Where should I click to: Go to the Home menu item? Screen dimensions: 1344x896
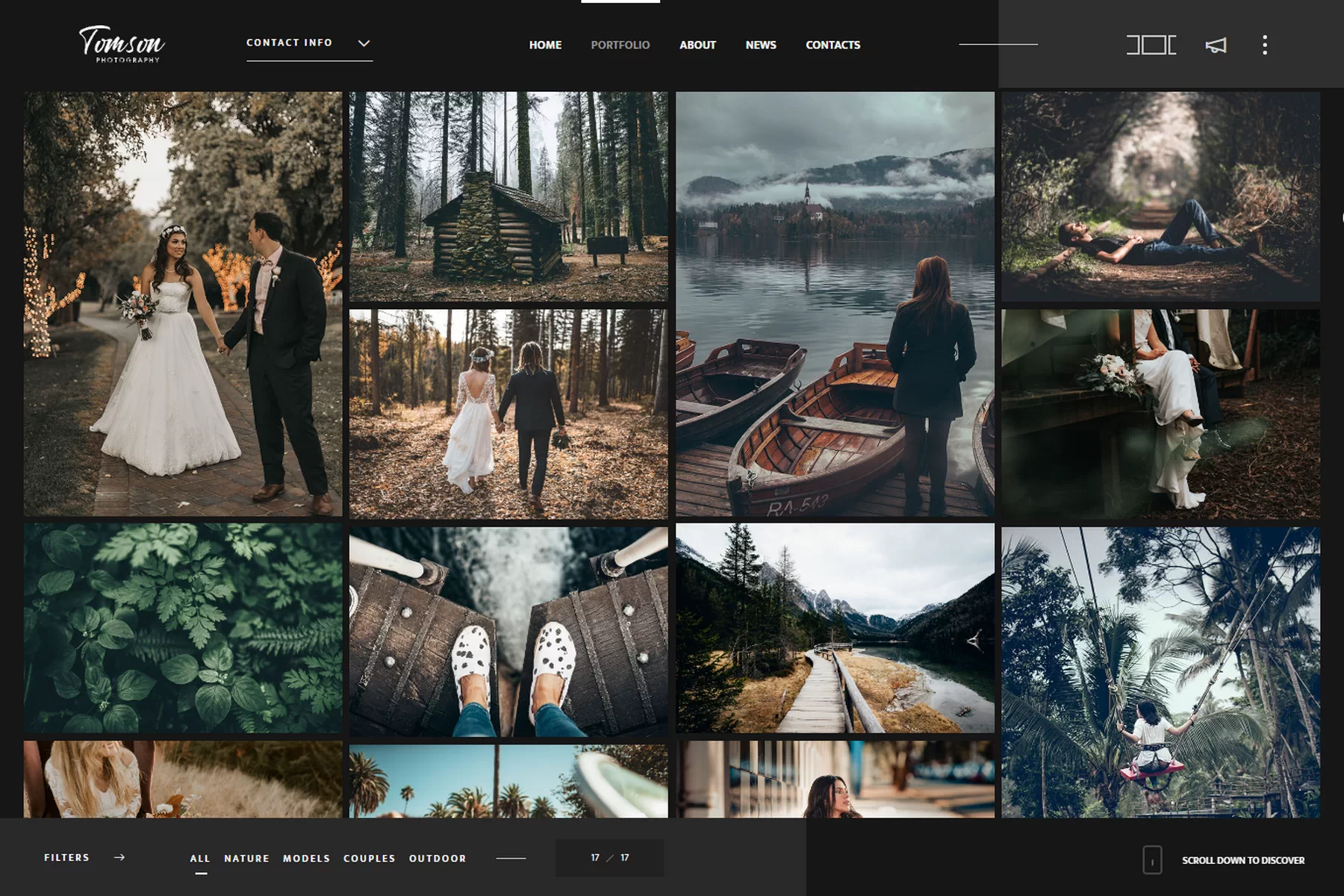tap(545, 45)
